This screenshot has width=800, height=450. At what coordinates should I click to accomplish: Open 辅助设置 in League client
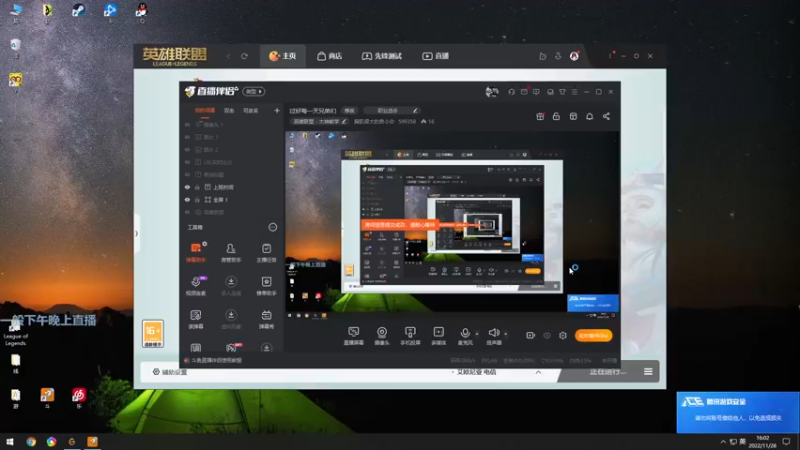coord(170,372)
